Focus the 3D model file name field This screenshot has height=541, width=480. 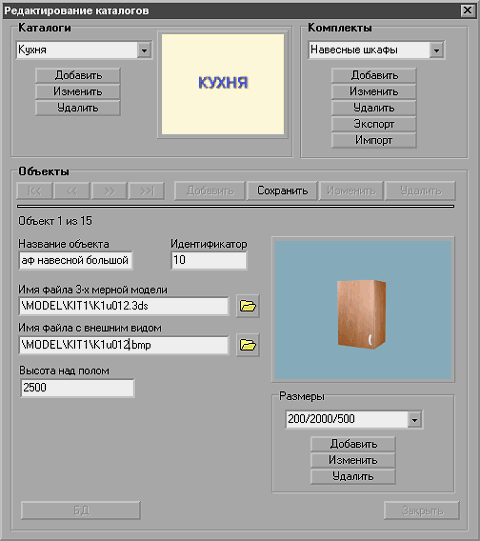pos(124,306)
